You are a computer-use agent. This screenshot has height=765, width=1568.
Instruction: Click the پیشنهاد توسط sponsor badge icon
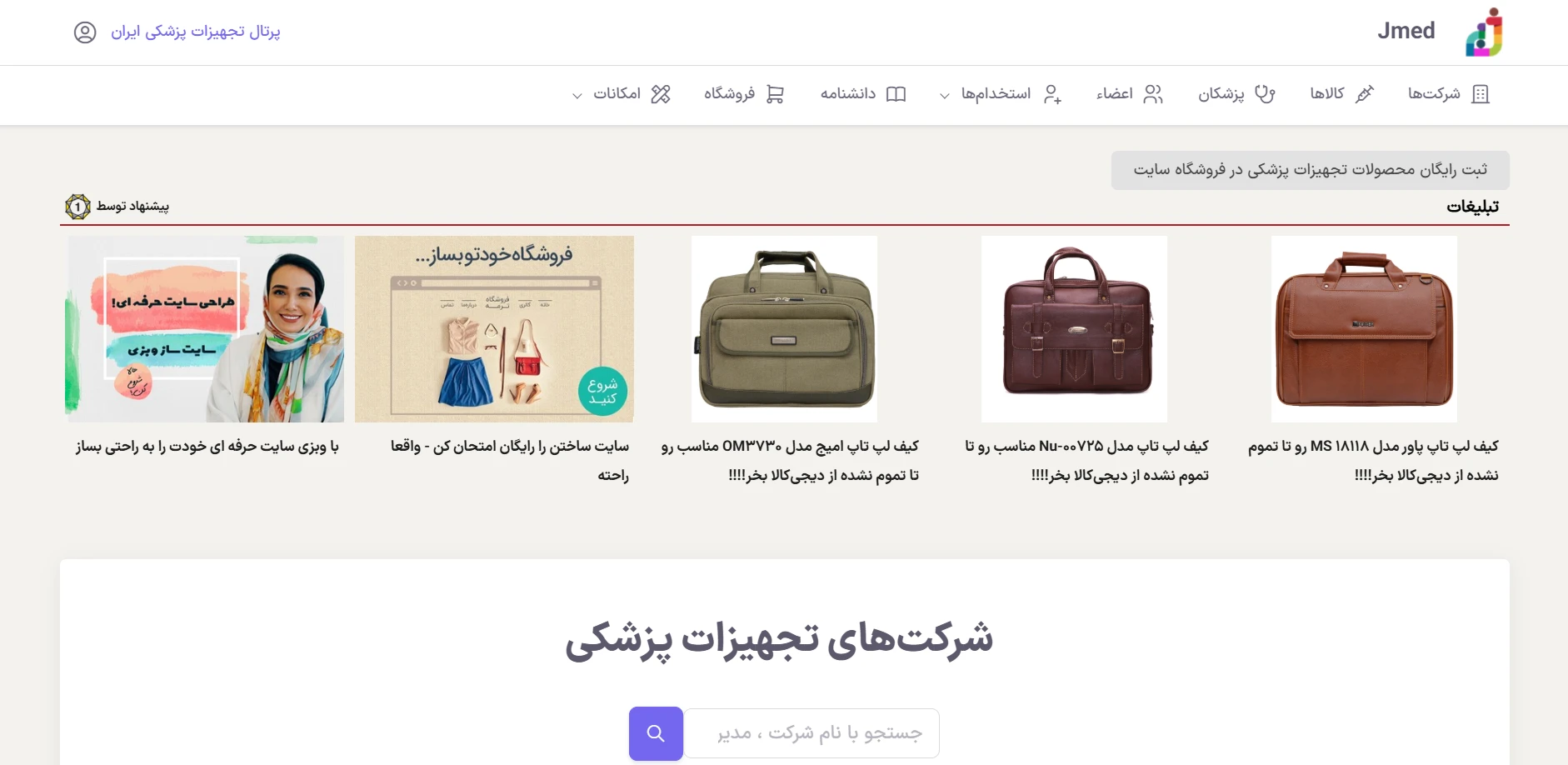pyautogui.click(x=77, y=206)
